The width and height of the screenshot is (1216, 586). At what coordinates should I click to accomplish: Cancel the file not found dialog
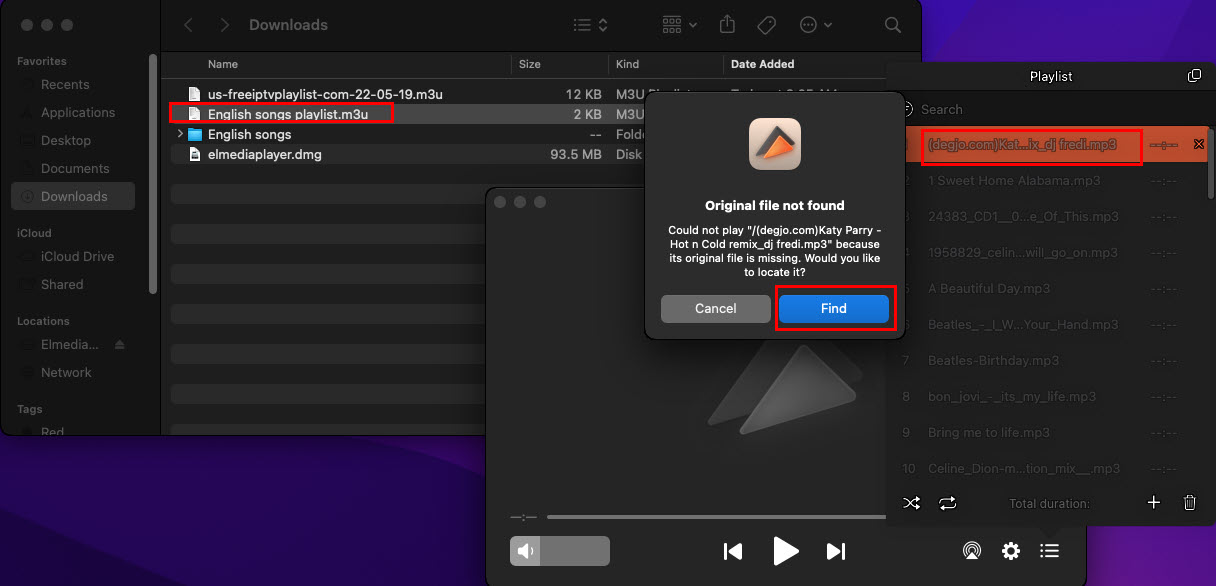(715, 308)
